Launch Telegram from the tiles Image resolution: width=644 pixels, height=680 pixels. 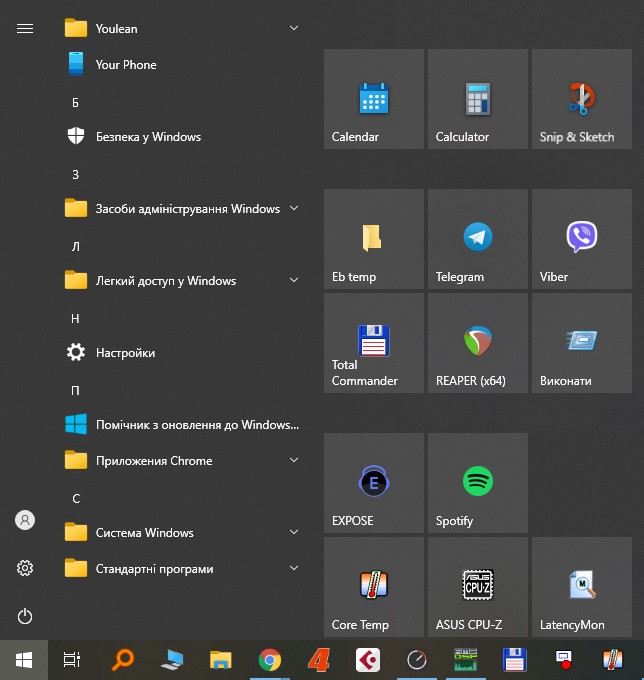click(x=477, y=239)
